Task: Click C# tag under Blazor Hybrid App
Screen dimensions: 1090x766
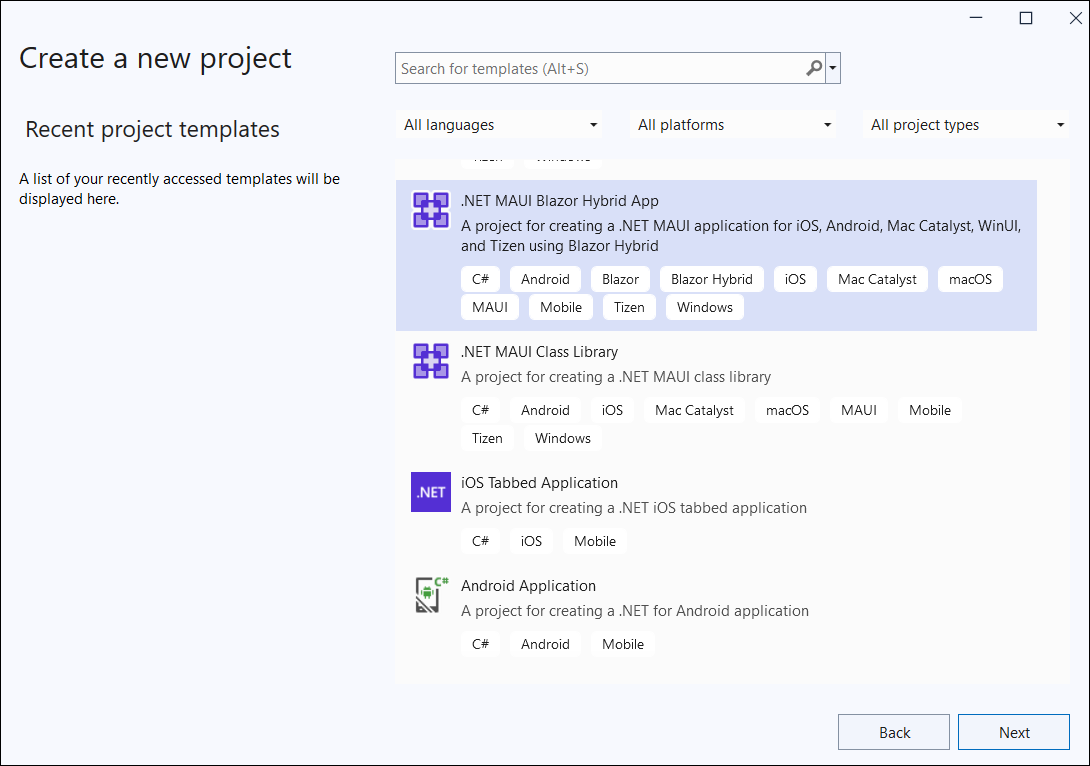Action: click(480, 279)
